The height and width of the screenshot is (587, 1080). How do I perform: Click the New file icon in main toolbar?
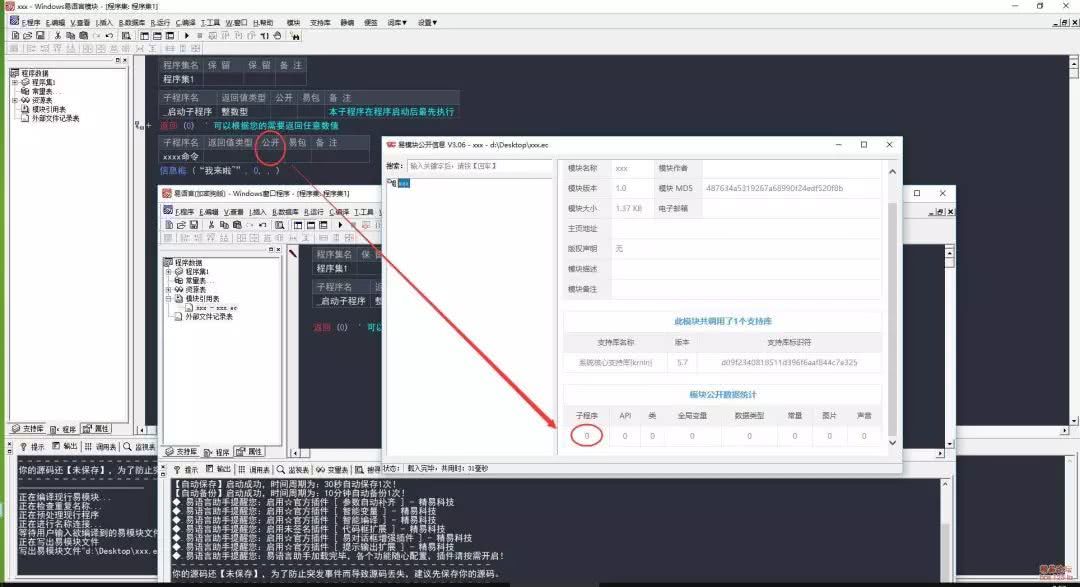coord(15,36)
